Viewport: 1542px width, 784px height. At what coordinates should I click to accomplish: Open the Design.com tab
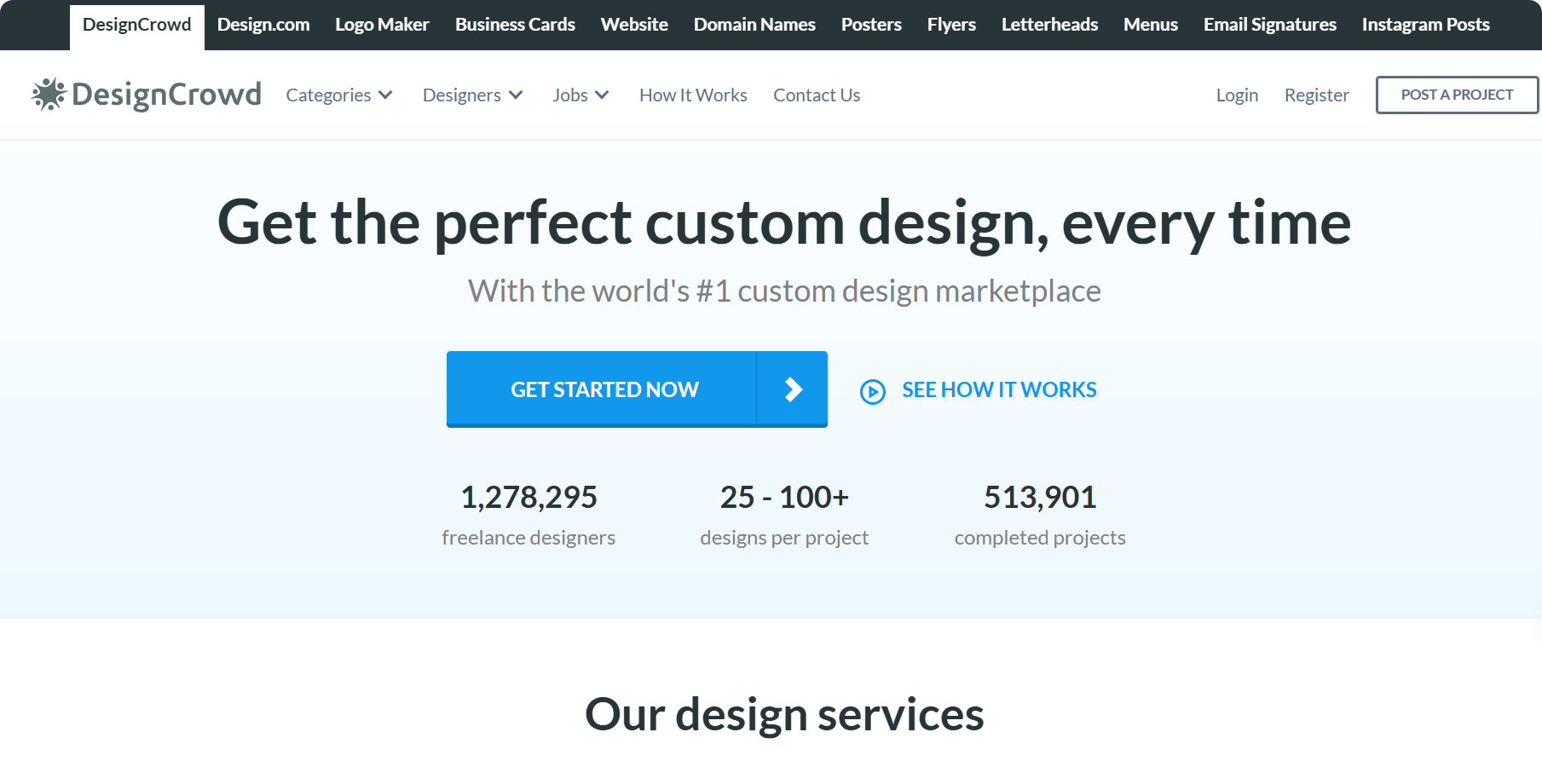point(263,25)
